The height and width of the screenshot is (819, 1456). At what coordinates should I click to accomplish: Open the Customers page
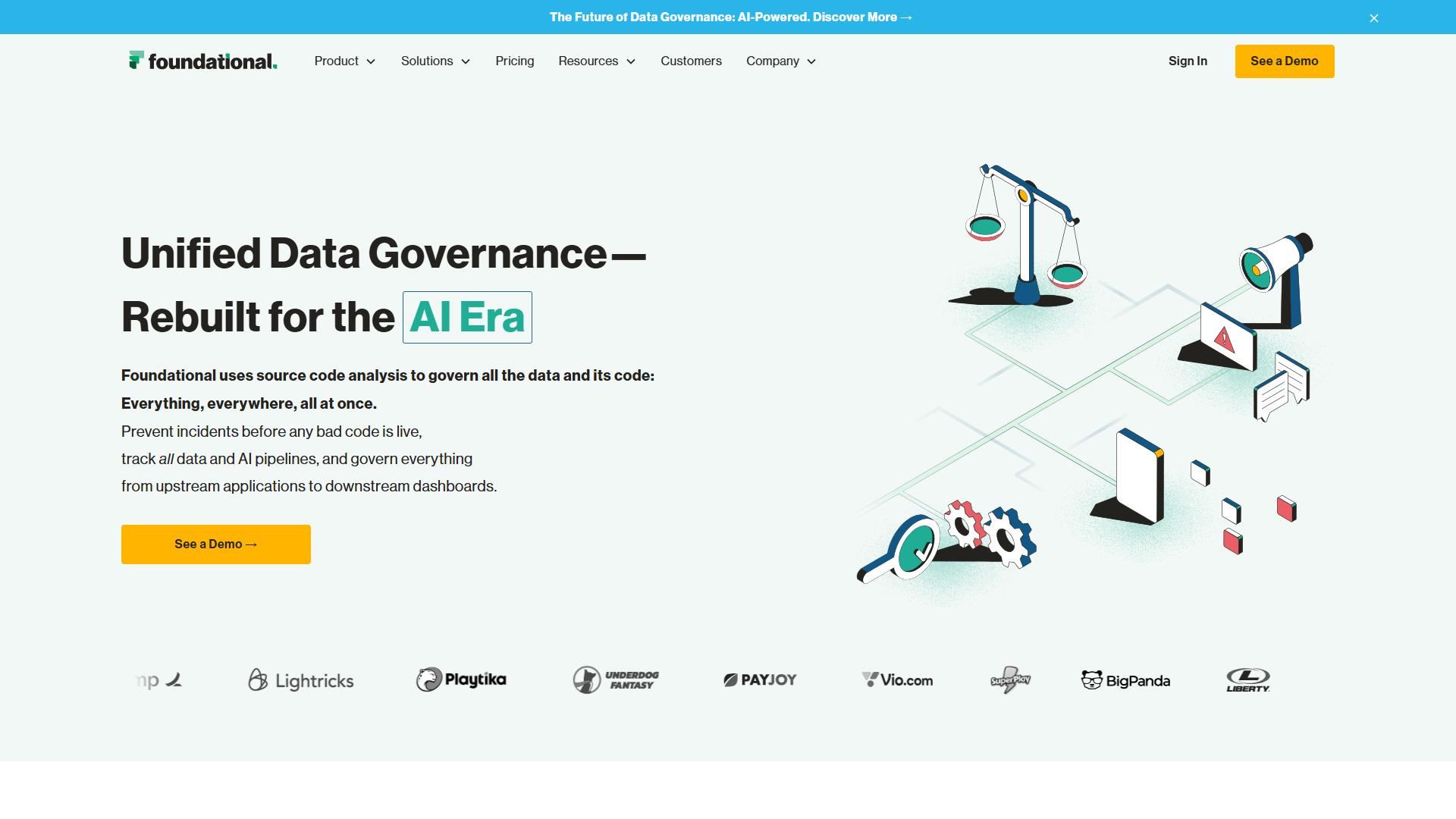[691, 61]
